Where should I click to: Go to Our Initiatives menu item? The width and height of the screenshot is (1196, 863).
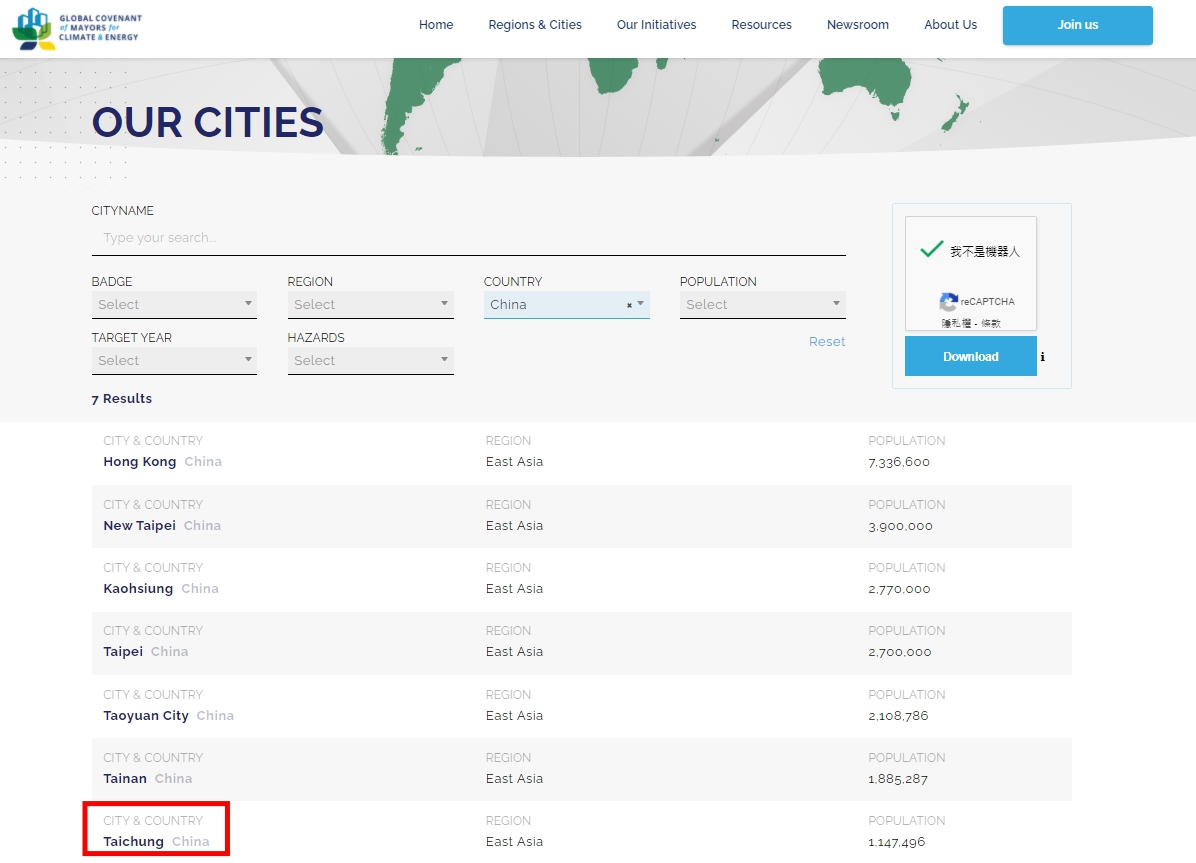[x=656, y=25]
